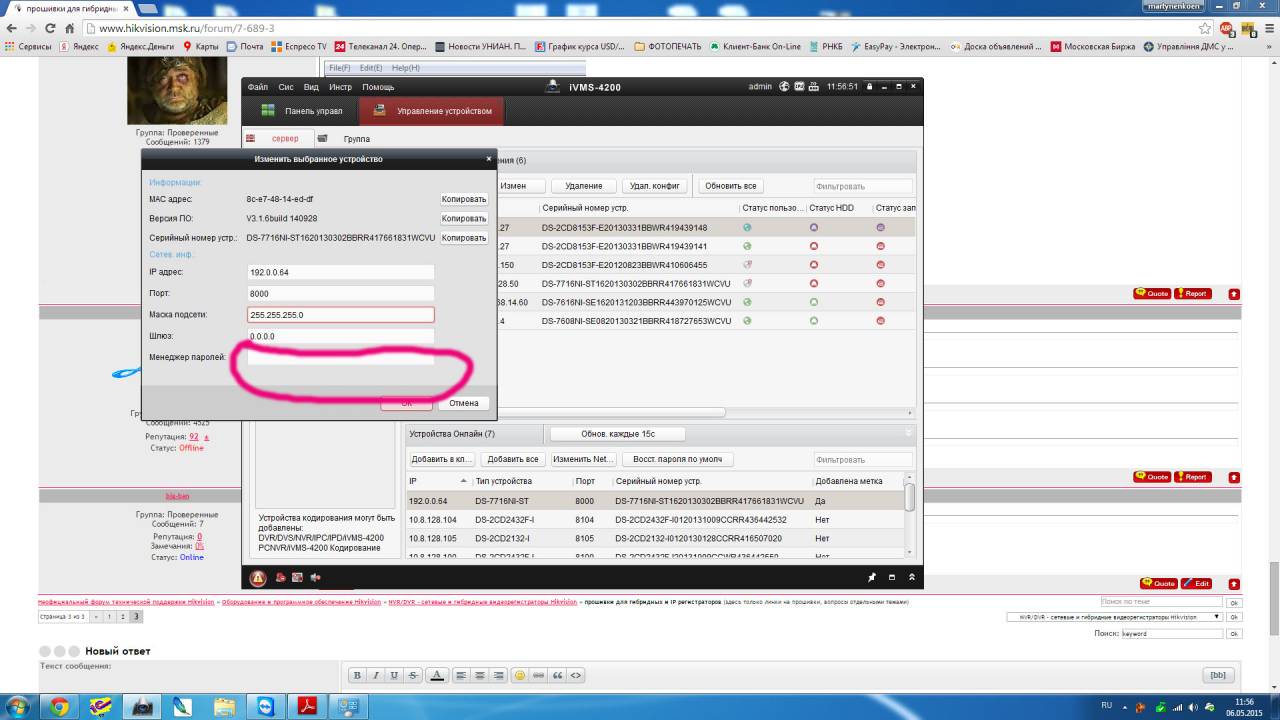
Task: Open TeamViewer from the taskbar
Action: (x=264, y=707)
